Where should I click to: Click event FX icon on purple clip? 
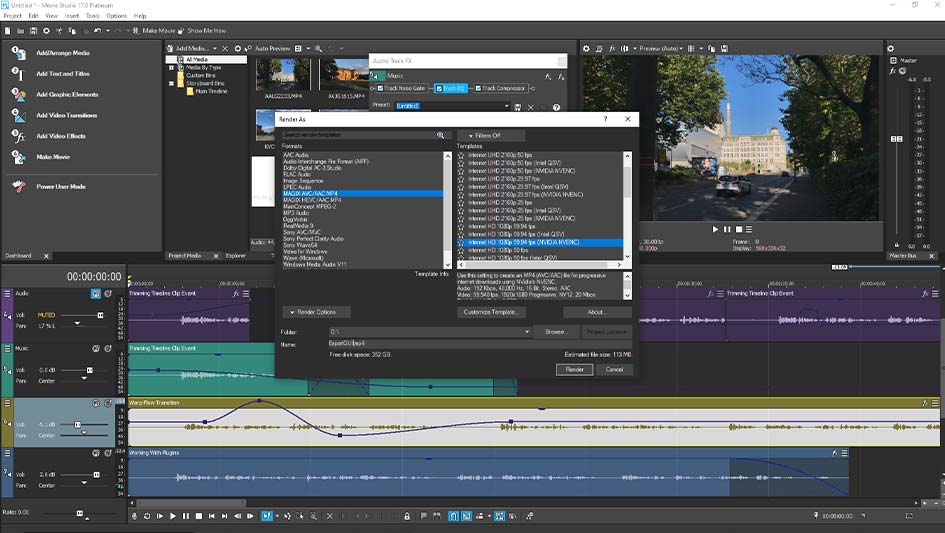click(x=236, y=294)
